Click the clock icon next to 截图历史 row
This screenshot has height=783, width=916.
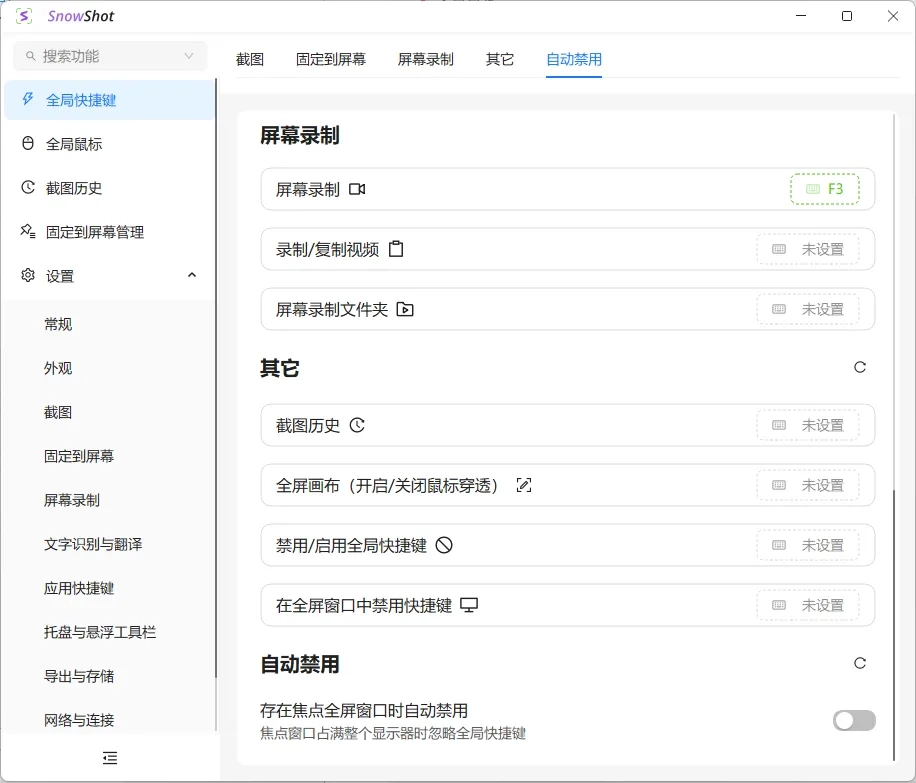click(357, 425)
